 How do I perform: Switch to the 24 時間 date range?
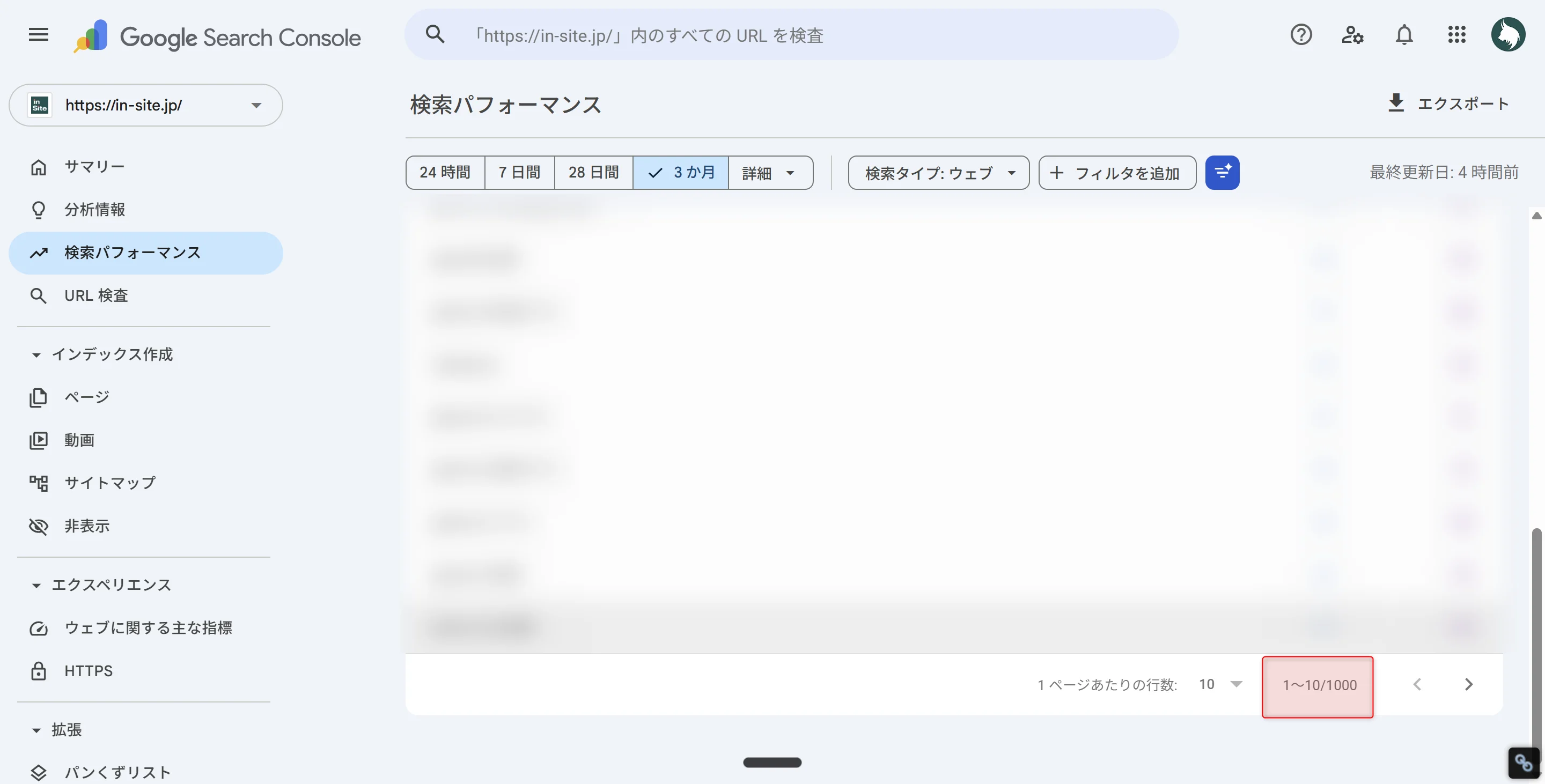click(444, 173)
